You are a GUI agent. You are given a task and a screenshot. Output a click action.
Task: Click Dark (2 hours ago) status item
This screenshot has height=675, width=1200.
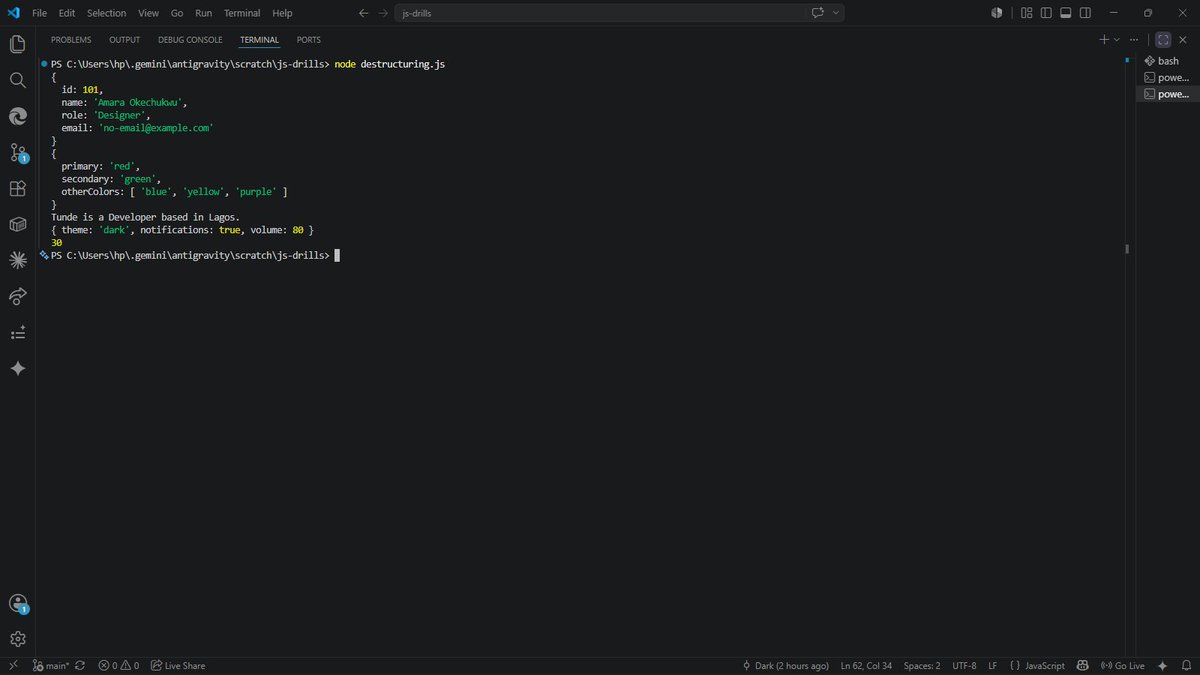pyautogui.click(x=785, y=665)
